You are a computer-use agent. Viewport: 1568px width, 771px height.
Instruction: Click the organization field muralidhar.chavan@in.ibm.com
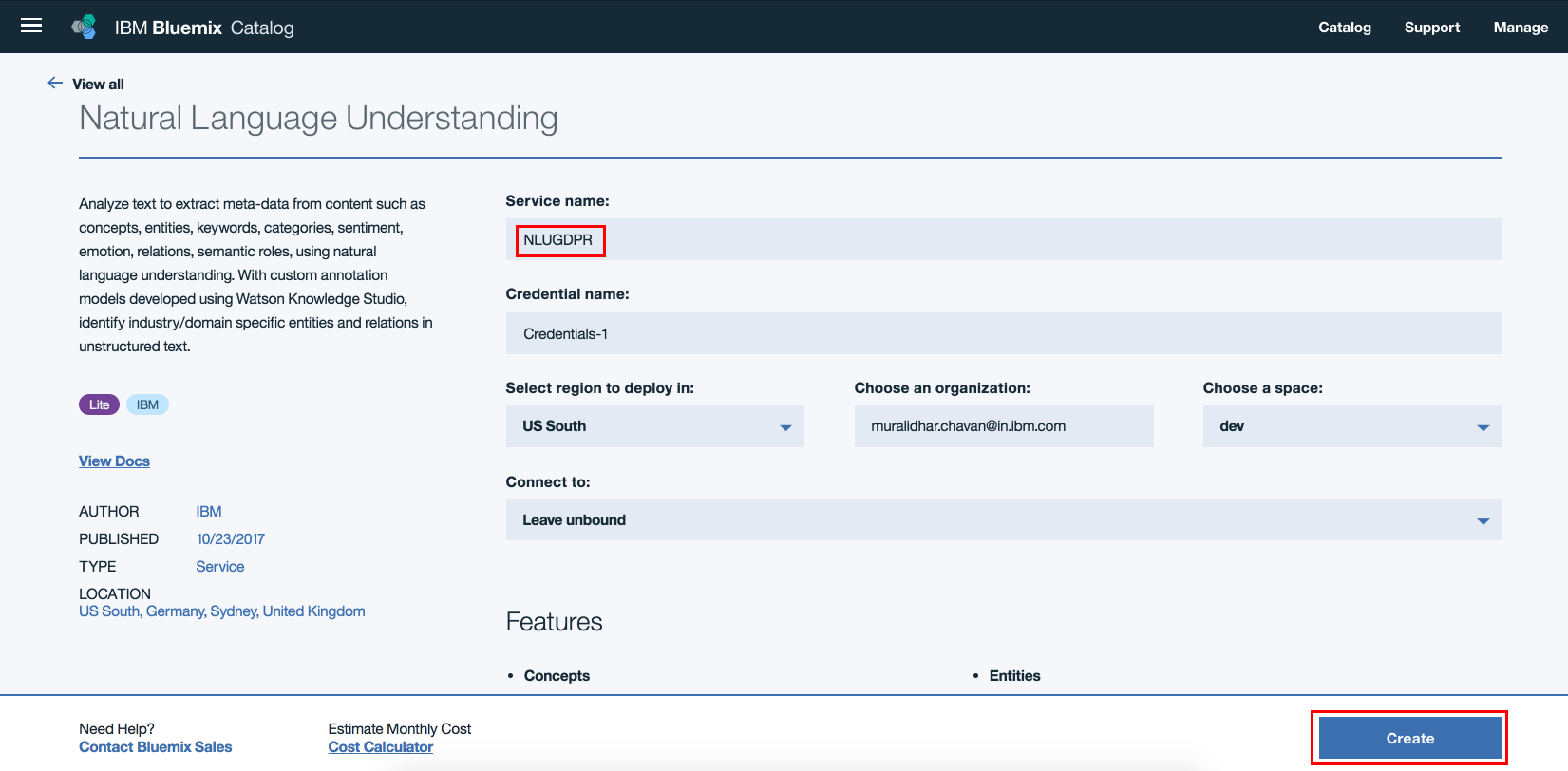(x=1004, y=426)
